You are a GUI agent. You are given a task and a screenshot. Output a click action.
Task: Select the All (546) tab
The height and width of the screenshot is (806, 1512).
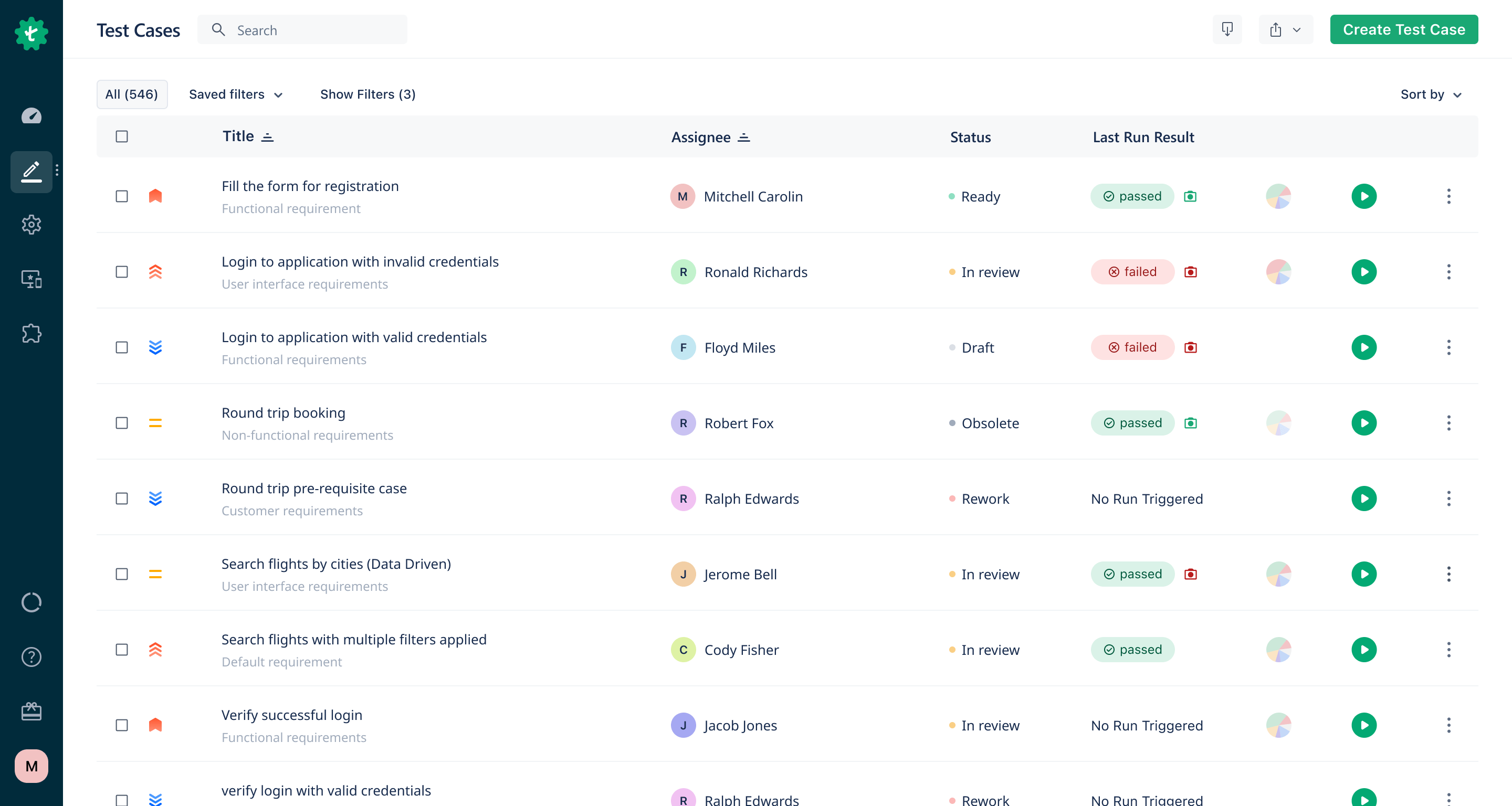click(132, 94)
